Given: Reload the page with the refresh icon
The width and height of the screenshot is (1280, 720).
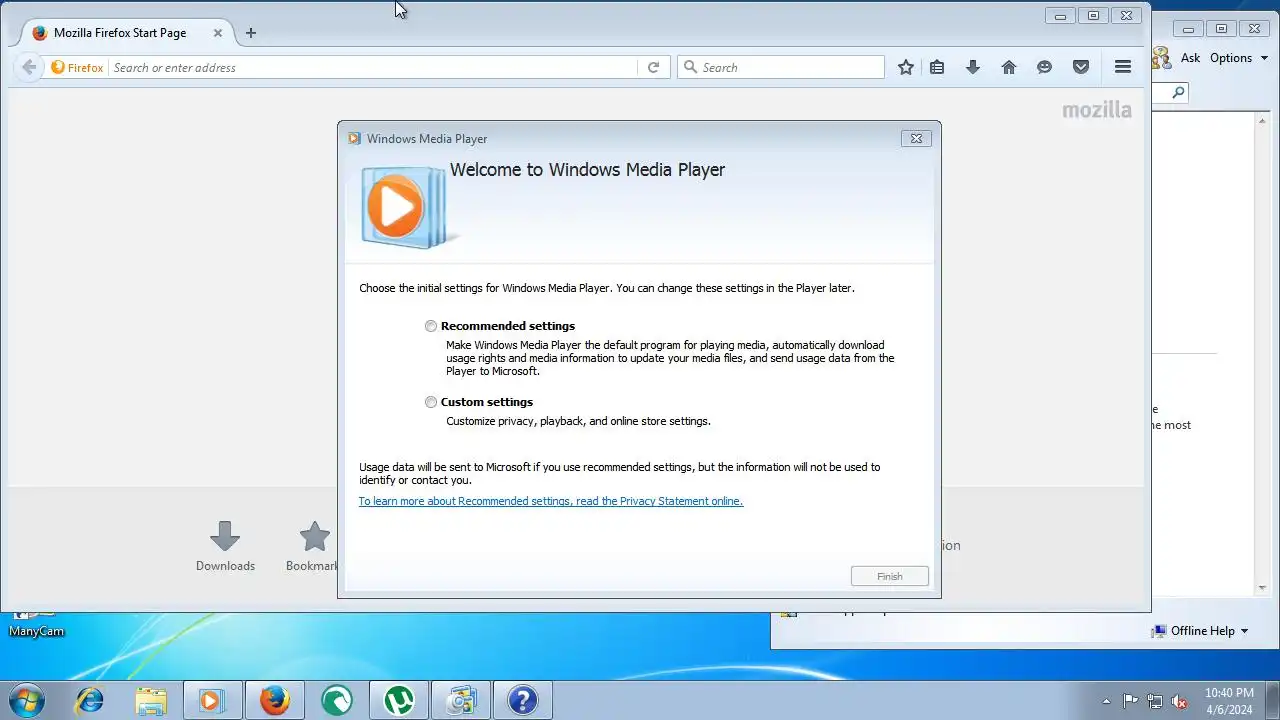Looking at the screenshot, I should [x=653, y=67].
